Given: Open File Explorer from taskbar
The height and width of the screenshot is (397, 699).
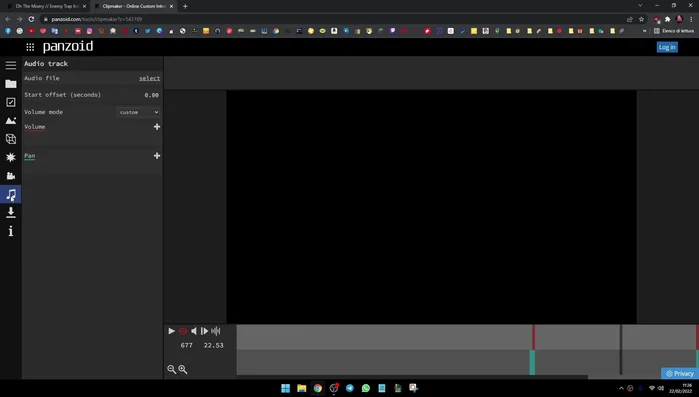Looking at the screenshot, I should (x=302, y=388).
